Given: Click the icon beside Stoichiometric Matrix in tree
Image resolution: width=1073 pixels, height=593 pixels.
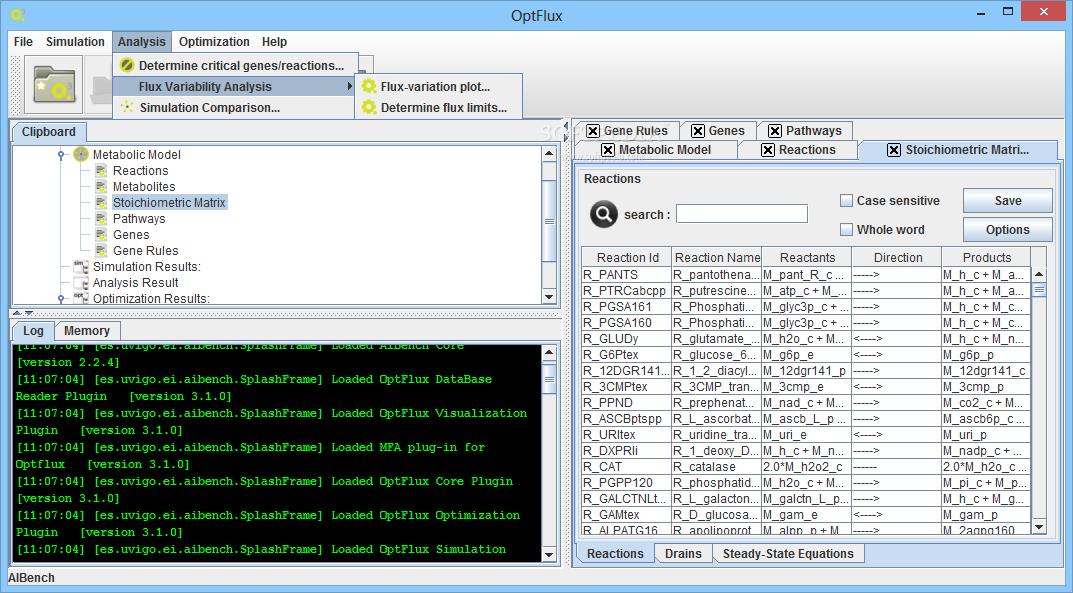Looking at the screenshot, I should pos(101,202).
